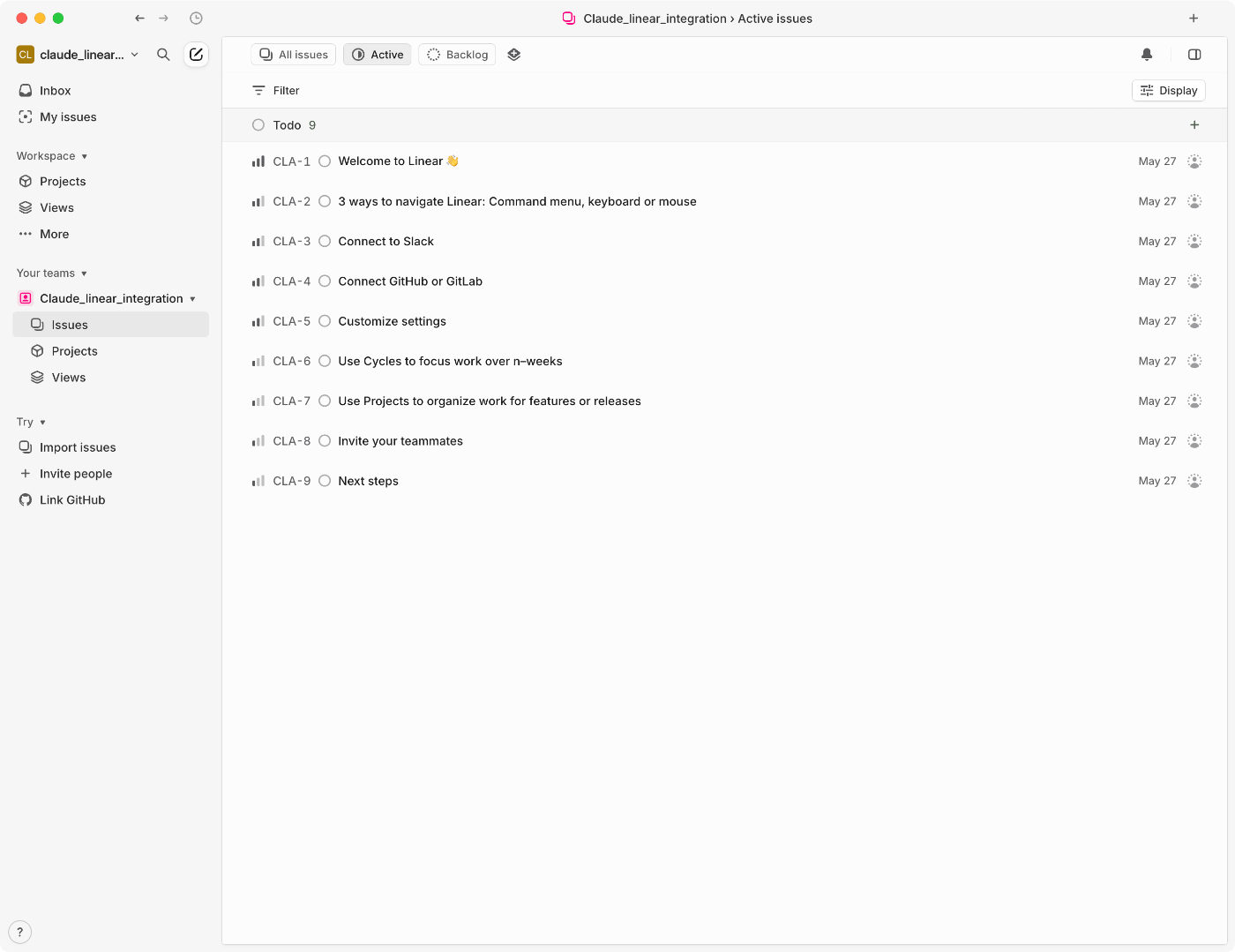Screen dimensions: 1235x952
Task: Click Invite people
Action: pyautogui.click(x=76, y=474)
